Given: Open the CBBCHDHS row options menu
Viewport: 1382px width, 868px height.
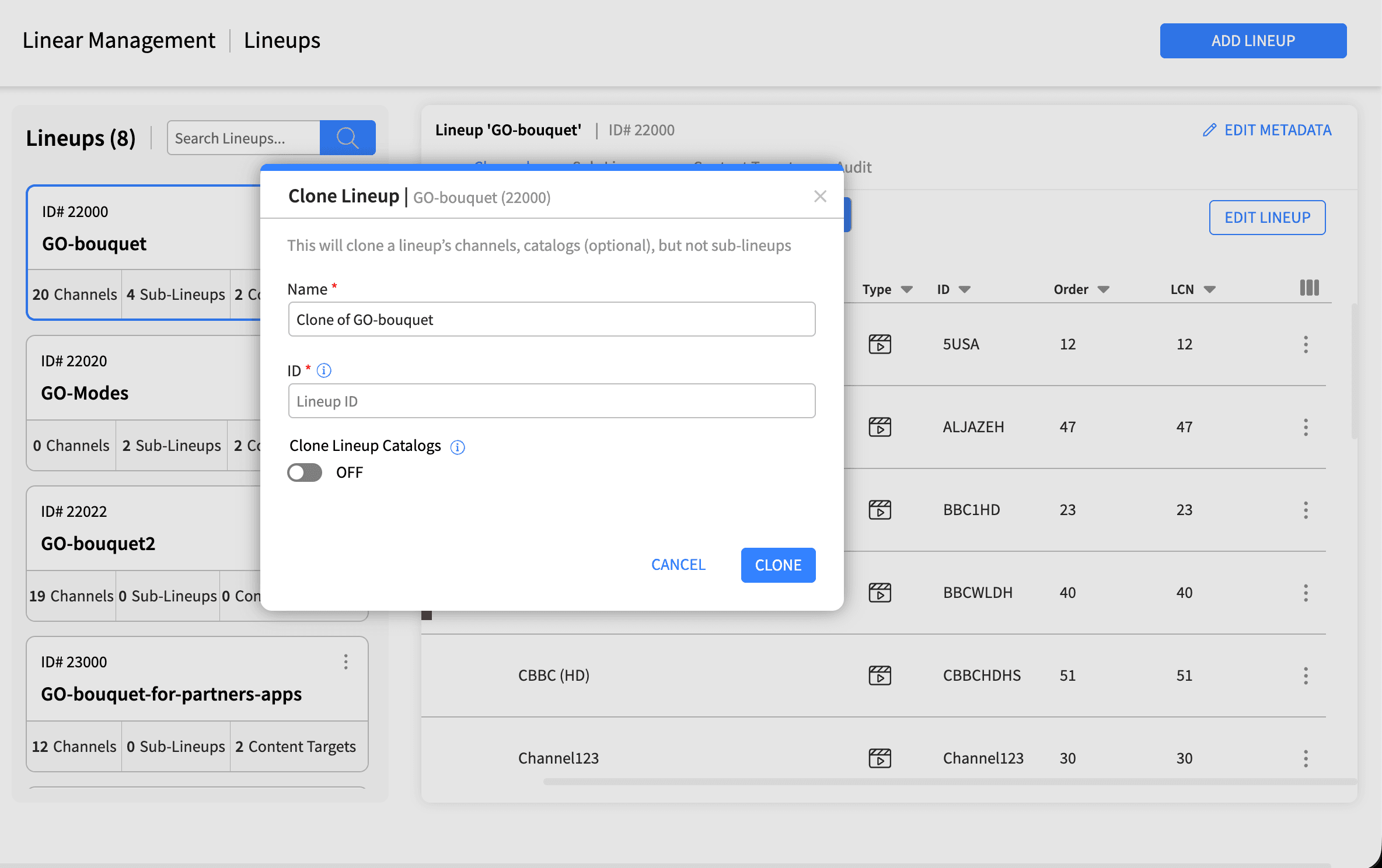Looking at the screenshot, I should [1306, 675].
